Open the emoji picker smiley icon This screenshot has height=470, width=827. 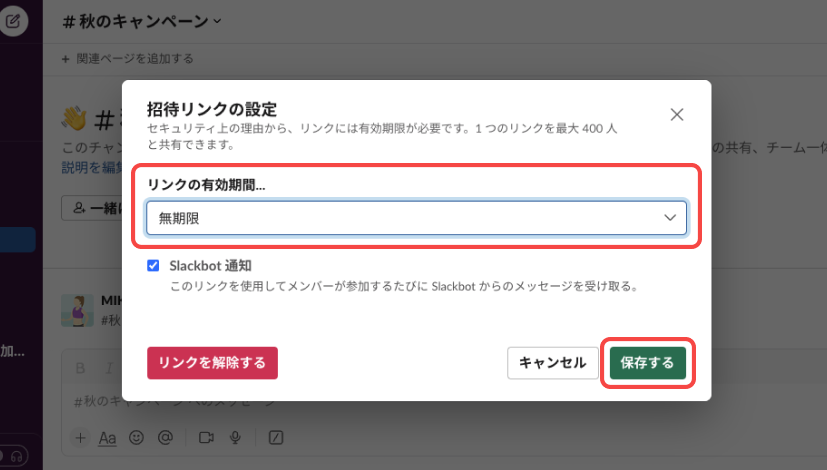coord(137,437)
